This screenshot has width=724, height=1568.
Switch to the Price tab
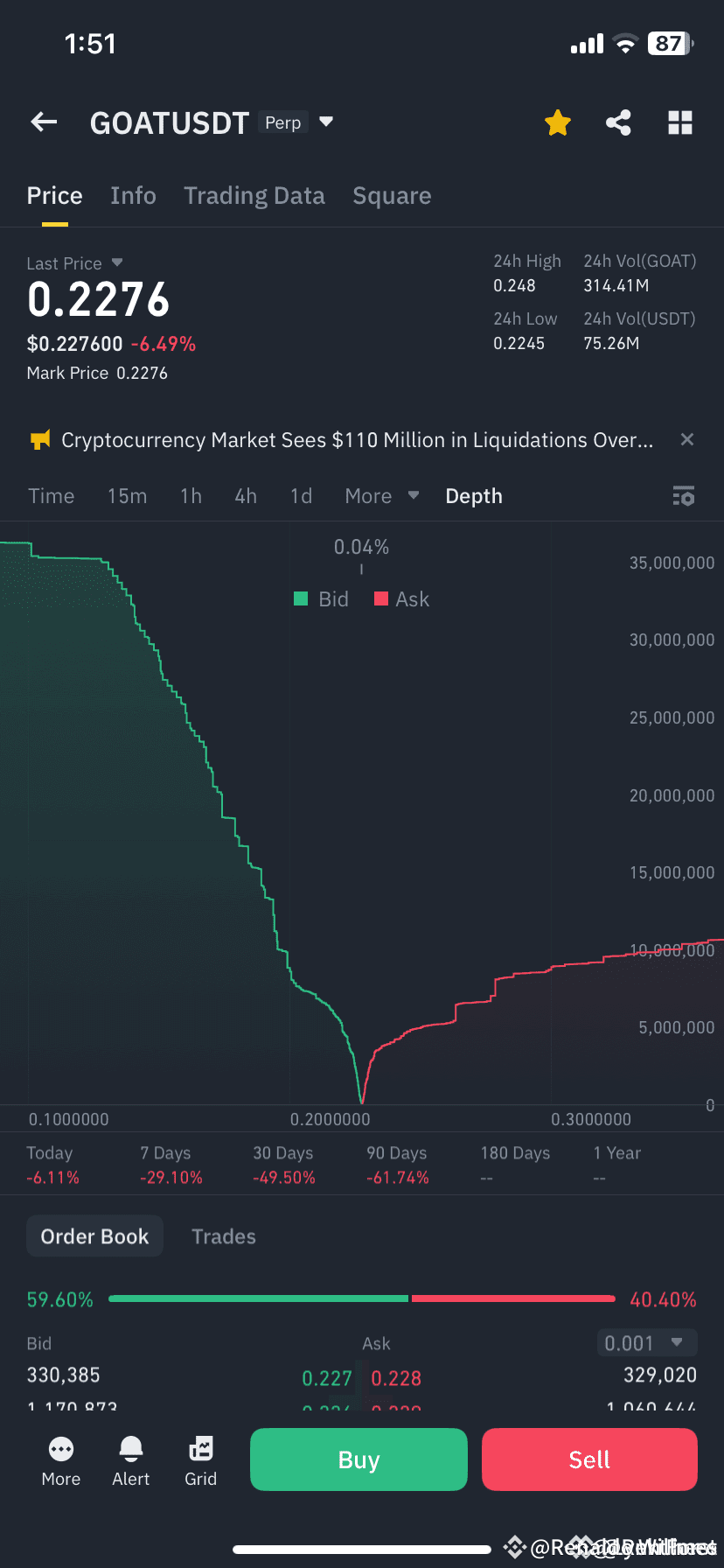point(54,196)
